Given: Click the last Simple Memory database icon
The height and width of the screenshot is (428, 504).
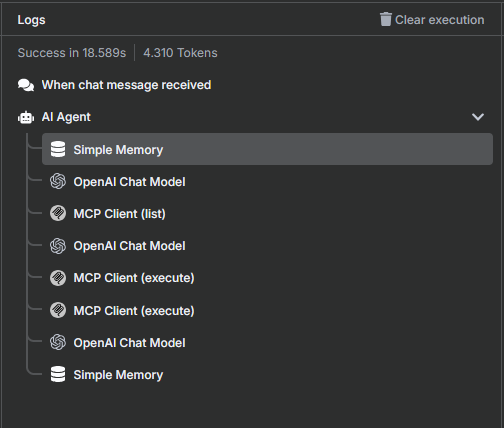Looking at the screenshot, I should pos(58,374).
